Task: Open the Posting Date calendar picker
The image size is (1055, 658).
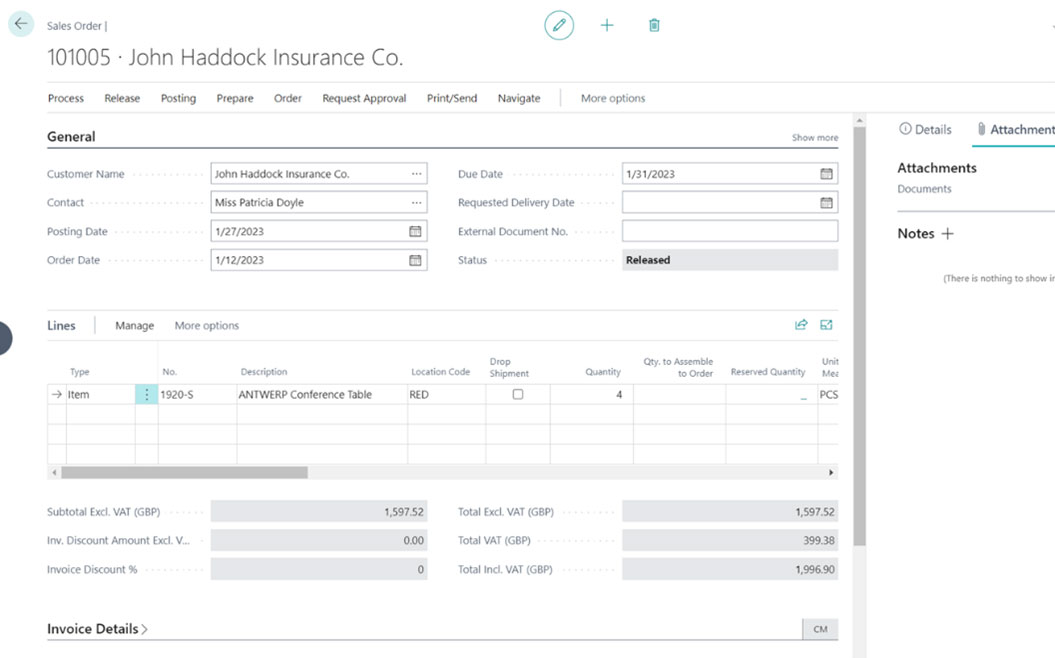Action: coord(415,231)
